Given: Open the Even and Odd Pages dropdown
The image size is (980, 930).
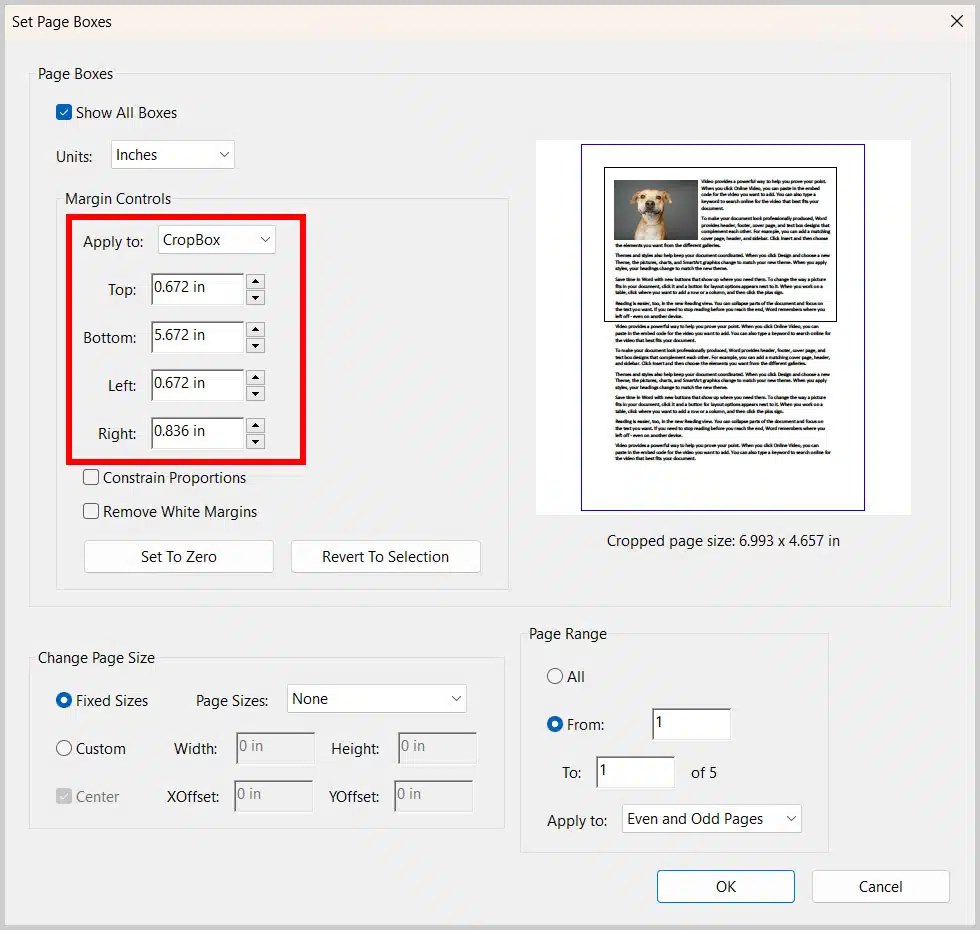Looking at the screenshot, I should [711, 819].
